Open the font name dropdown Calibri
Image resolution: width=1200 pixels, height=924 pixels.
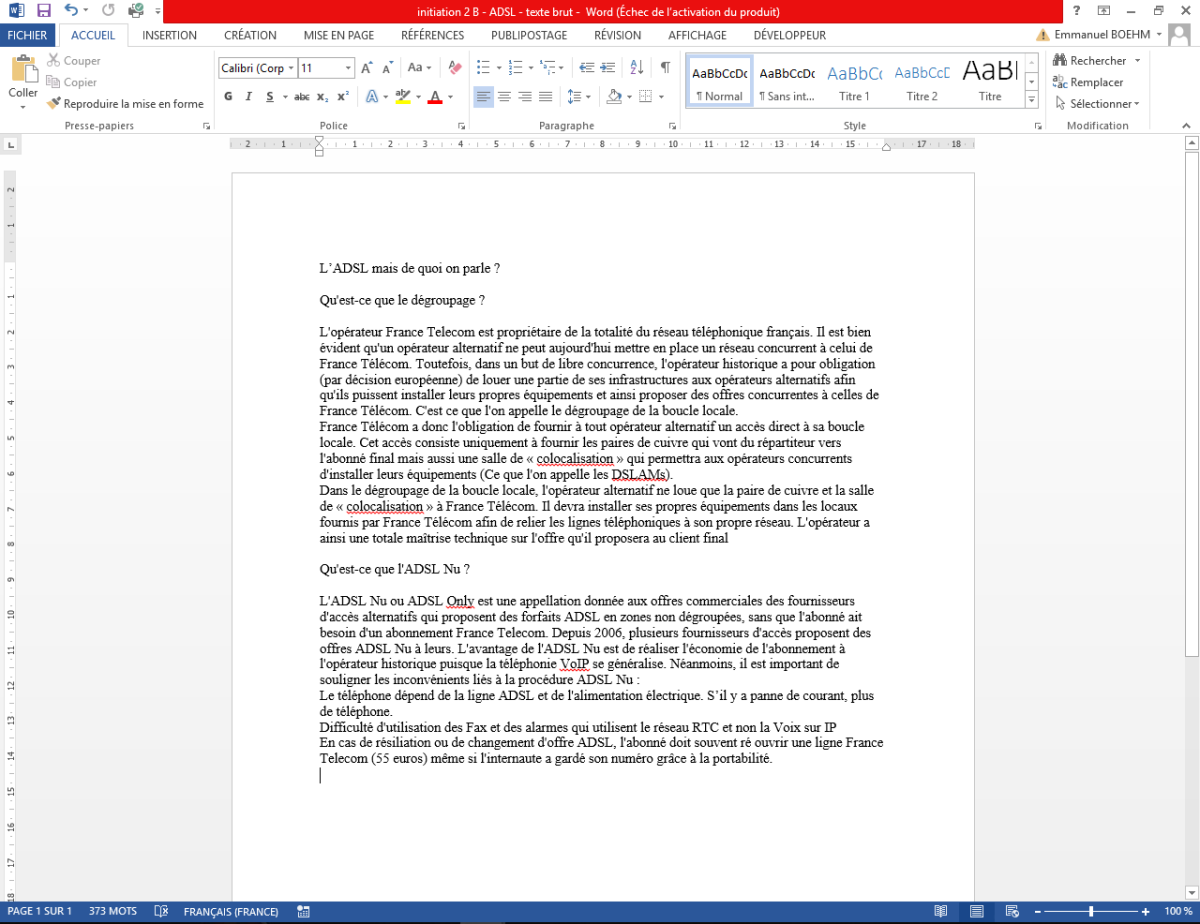[290, 68]
